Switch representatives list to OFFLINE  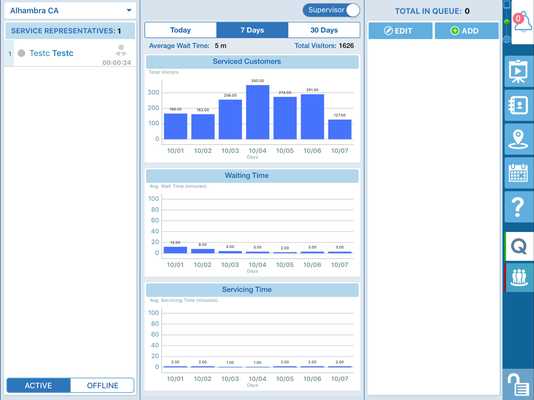click(102, 385)
